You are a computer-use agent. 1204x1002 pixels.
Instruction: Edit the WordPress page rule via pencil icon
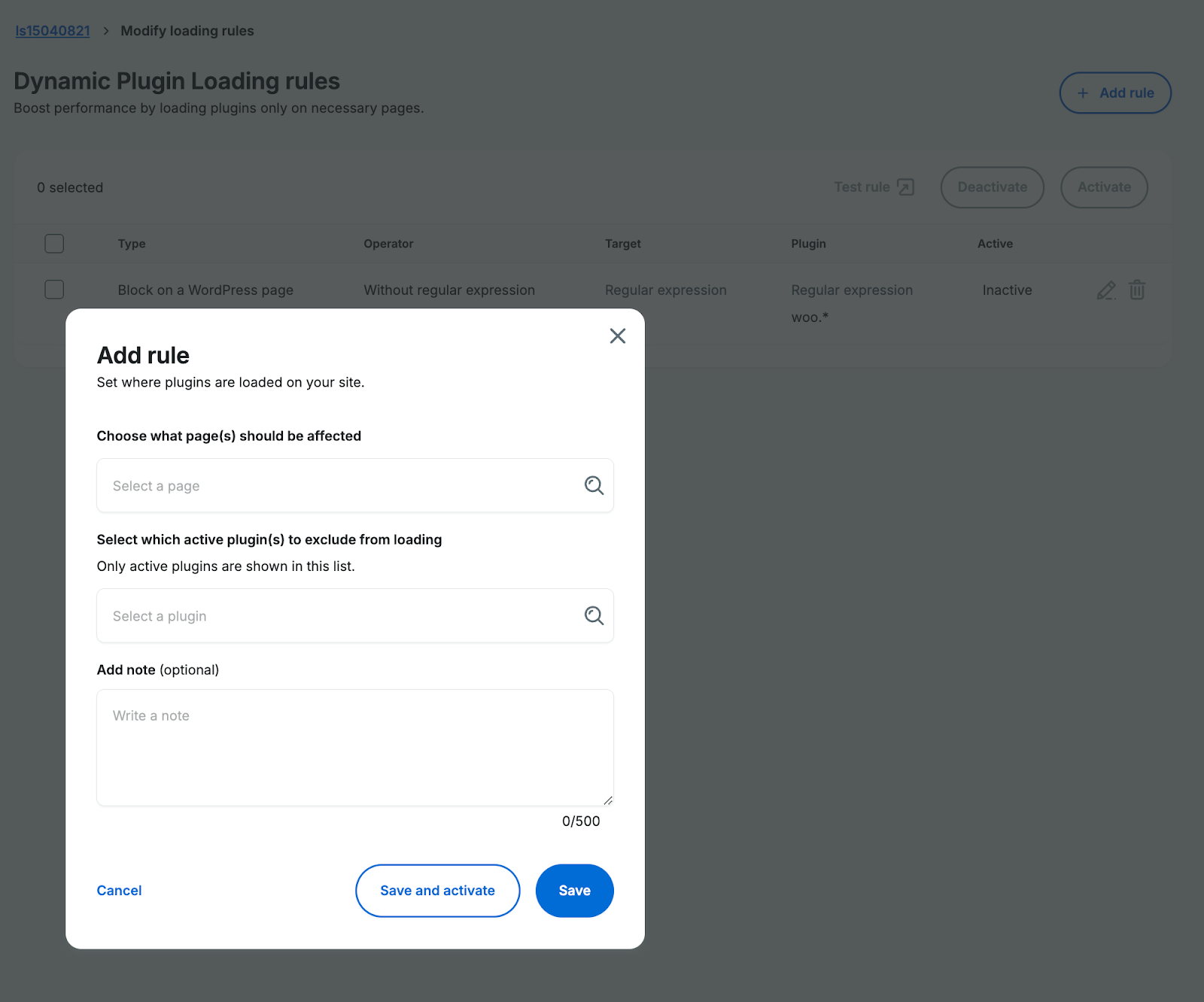(1105, 290)
